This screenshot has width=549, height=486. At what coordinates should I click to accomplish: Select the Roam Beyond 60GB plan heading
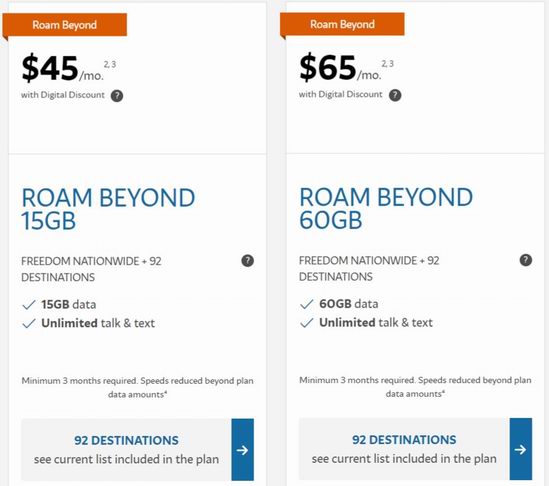pos(386,208)
